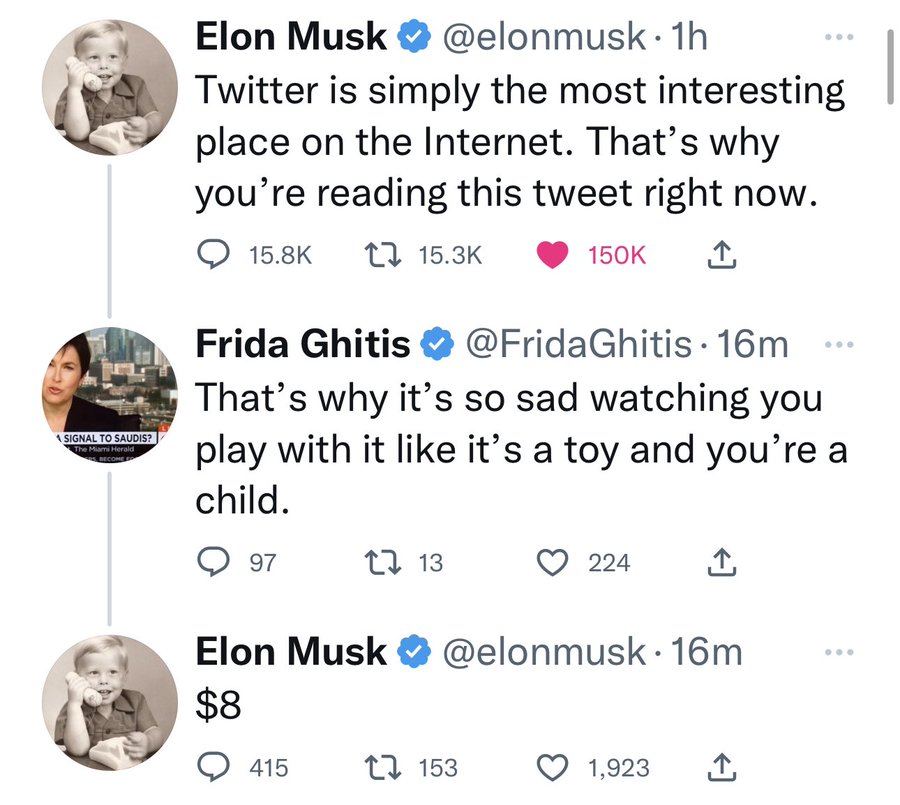The width and height of the screenshot is (900, 805).
Task: Unlike the tweet with 150K likes
Action: tap(552, 255)
